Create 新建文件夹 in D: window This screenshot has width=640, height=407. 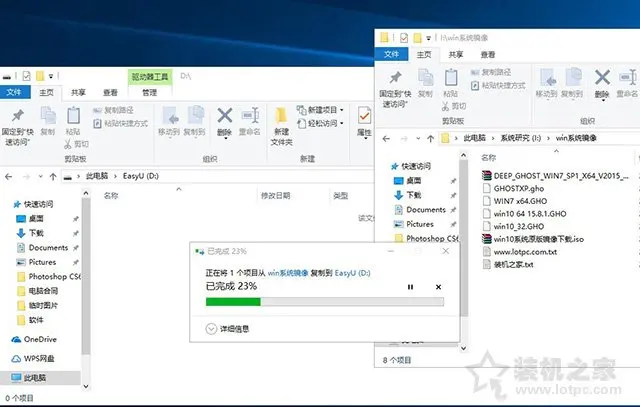[x=281, y=127]
